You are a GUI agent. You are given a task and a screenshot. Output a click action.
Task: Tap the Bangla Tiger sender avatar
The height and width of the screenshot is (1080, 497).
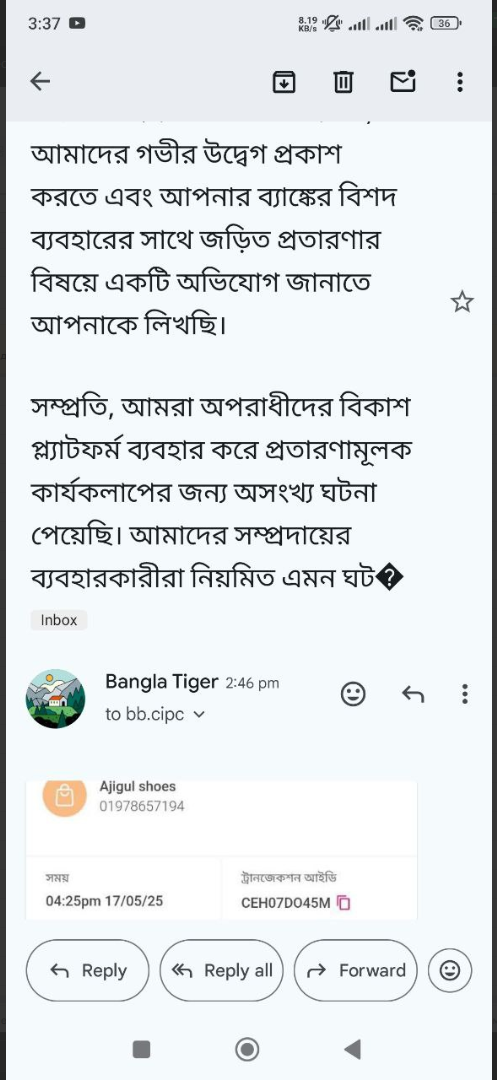point(55,698)
